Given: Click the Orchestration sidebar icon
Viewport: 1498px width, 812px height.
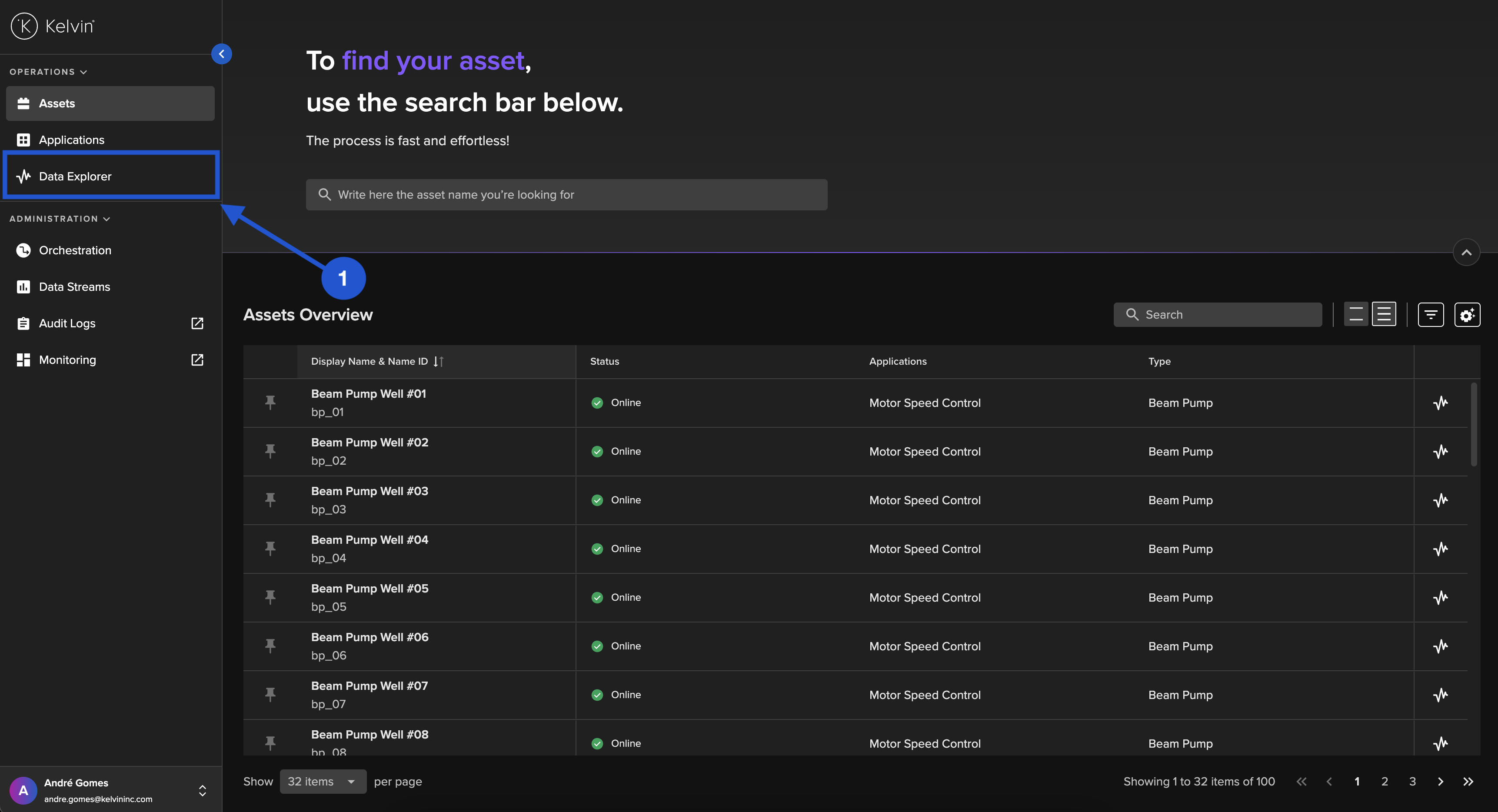Looking at the screenshot, I should click(23, 250).
